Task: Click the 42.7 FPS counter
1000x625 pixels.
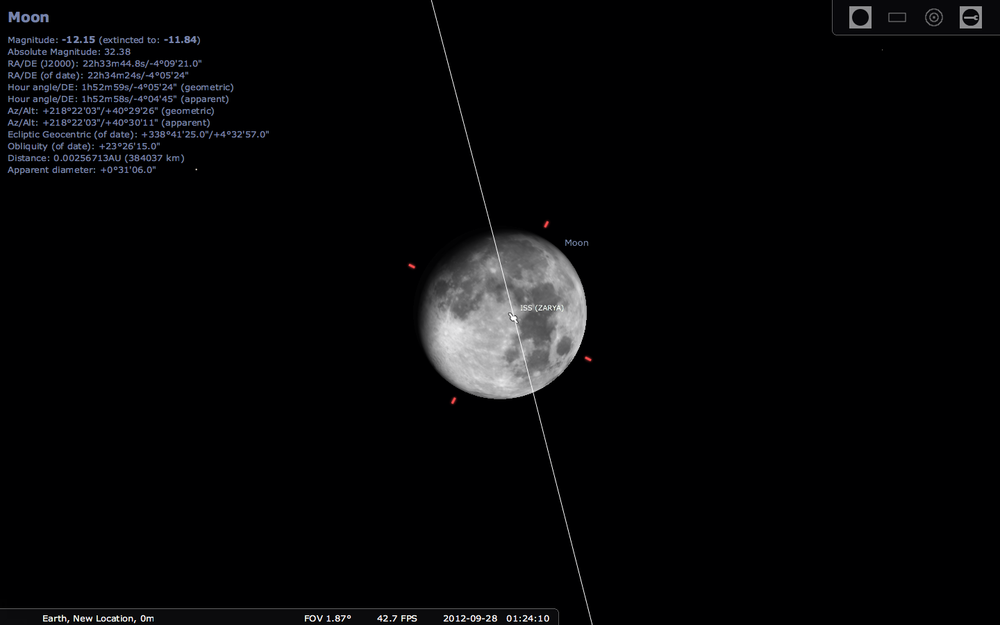Action: click(x=396, y=618)
